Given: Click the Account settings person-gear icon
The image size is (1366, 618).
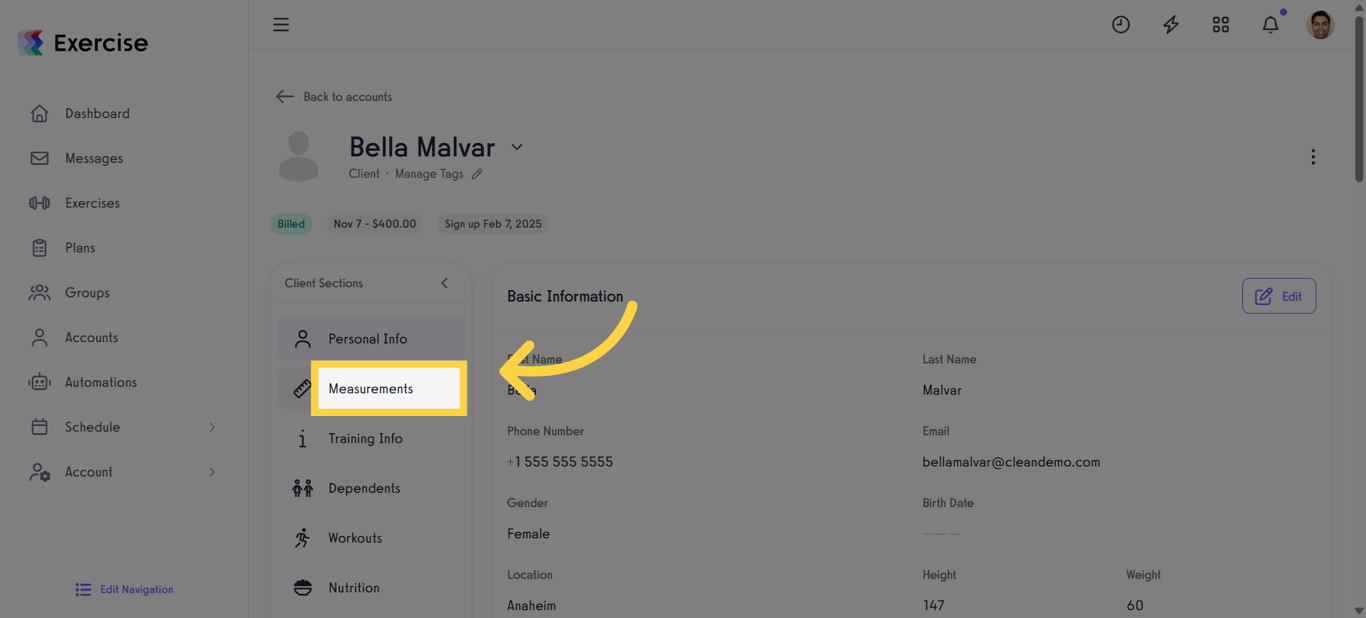Looking at the screenshot, I should tap(39, 472).
